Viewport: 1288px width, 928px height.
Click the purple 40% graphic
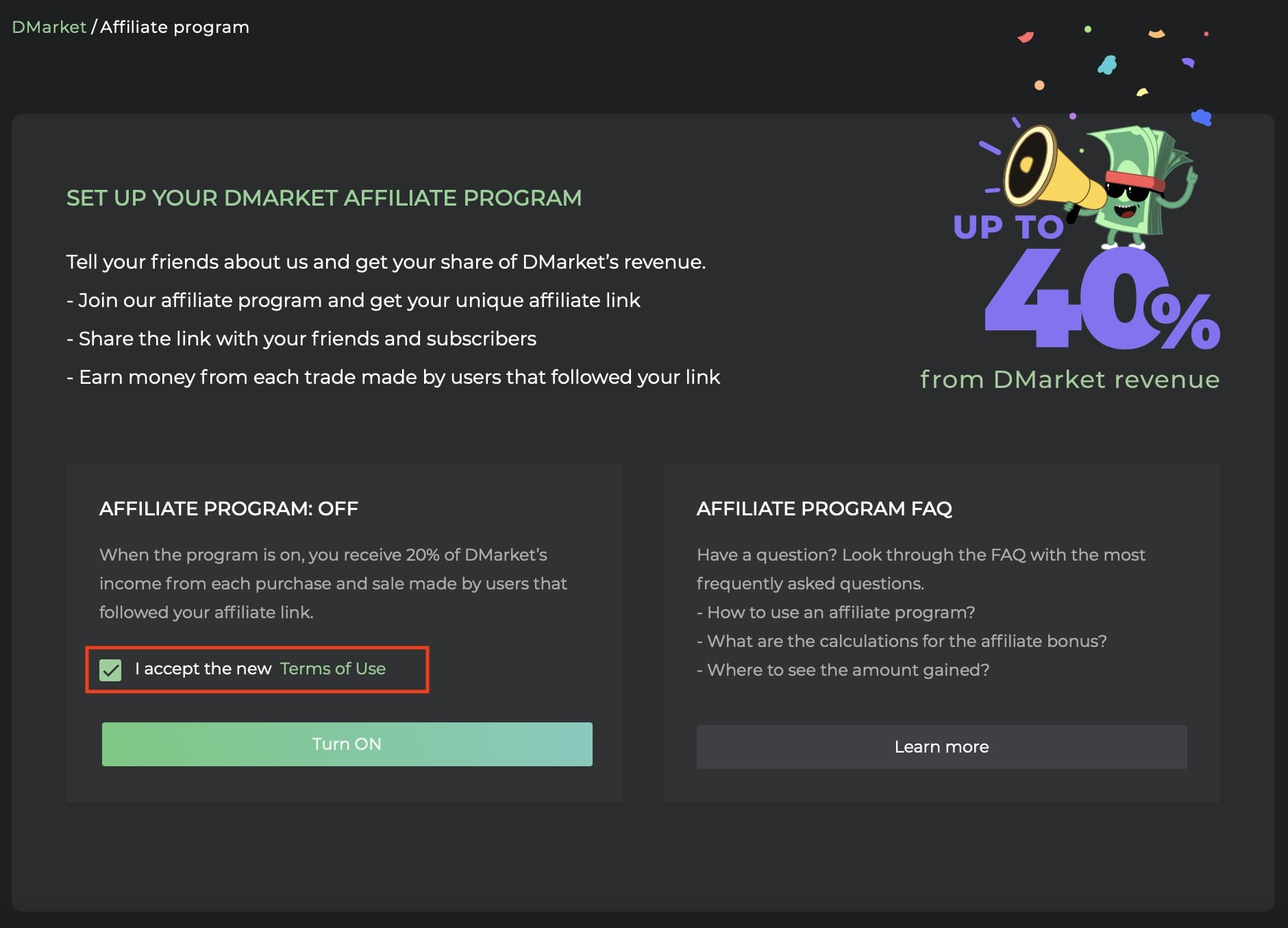click(x=1102, y=299)
